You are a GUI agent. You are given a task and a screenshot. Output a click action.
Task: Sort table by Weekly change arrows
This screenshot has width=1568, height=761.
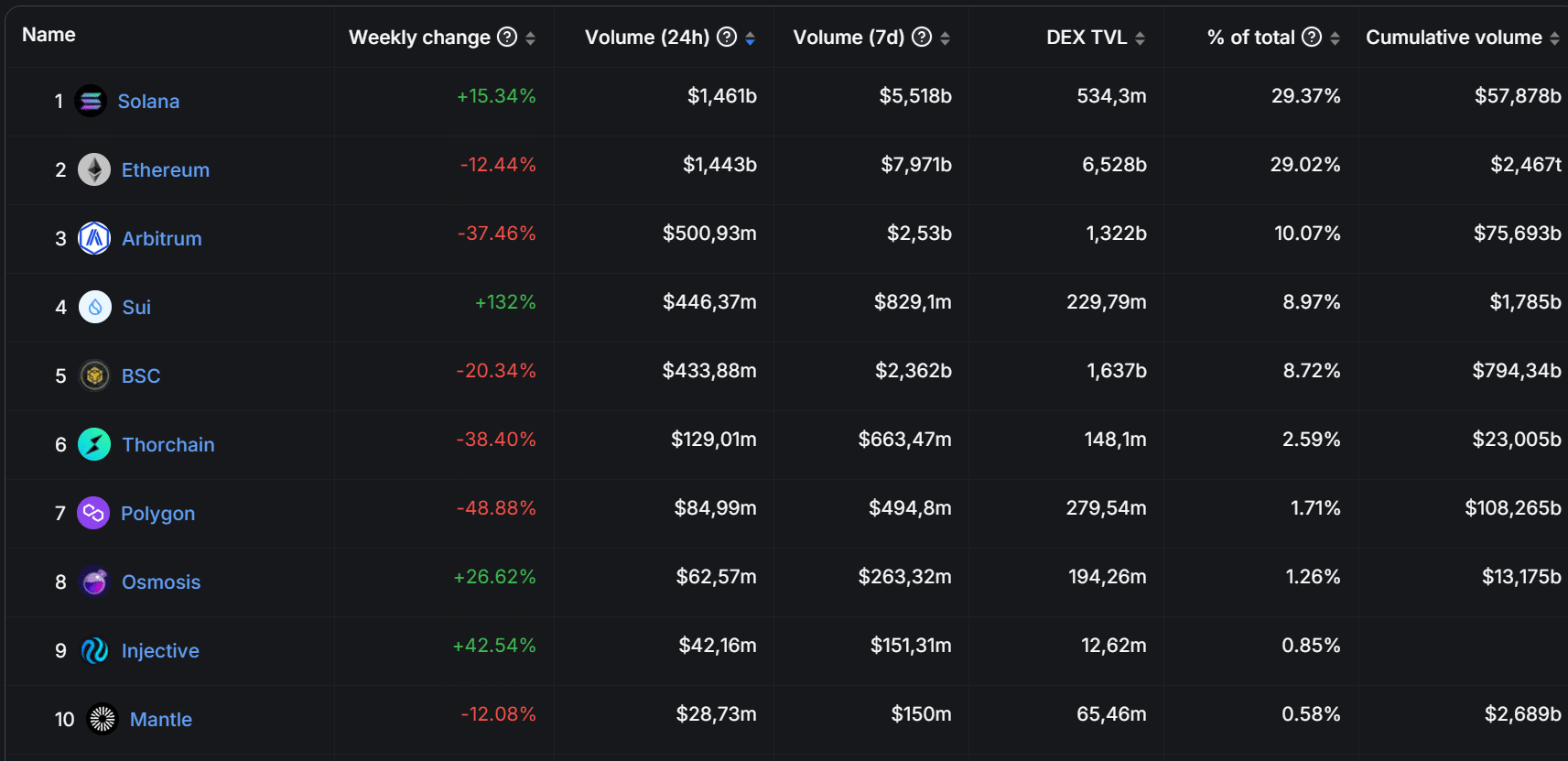pos(531,38)
